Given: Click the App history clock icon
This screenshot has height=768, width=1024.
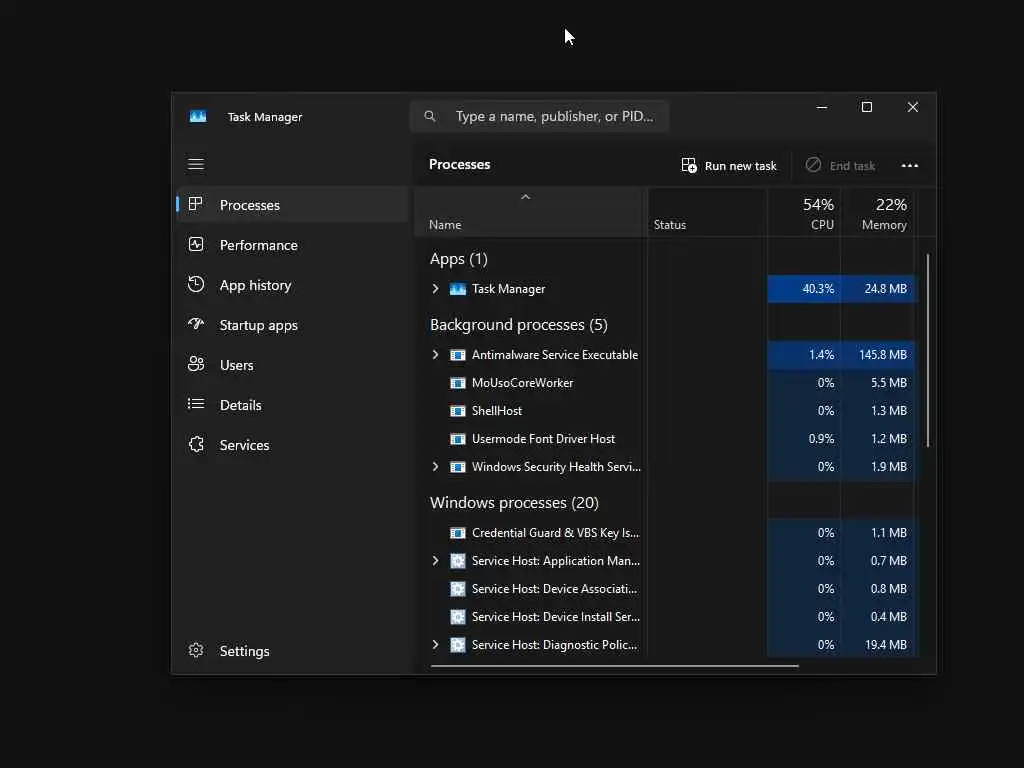Looking at the screenshot, I should [x=196, y=284].
